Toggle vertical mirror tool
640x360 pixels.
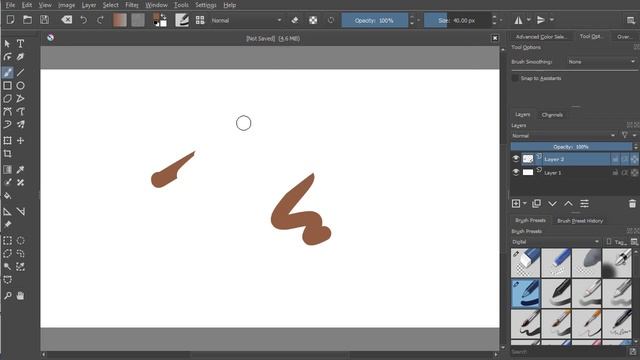tap(541, 20)
